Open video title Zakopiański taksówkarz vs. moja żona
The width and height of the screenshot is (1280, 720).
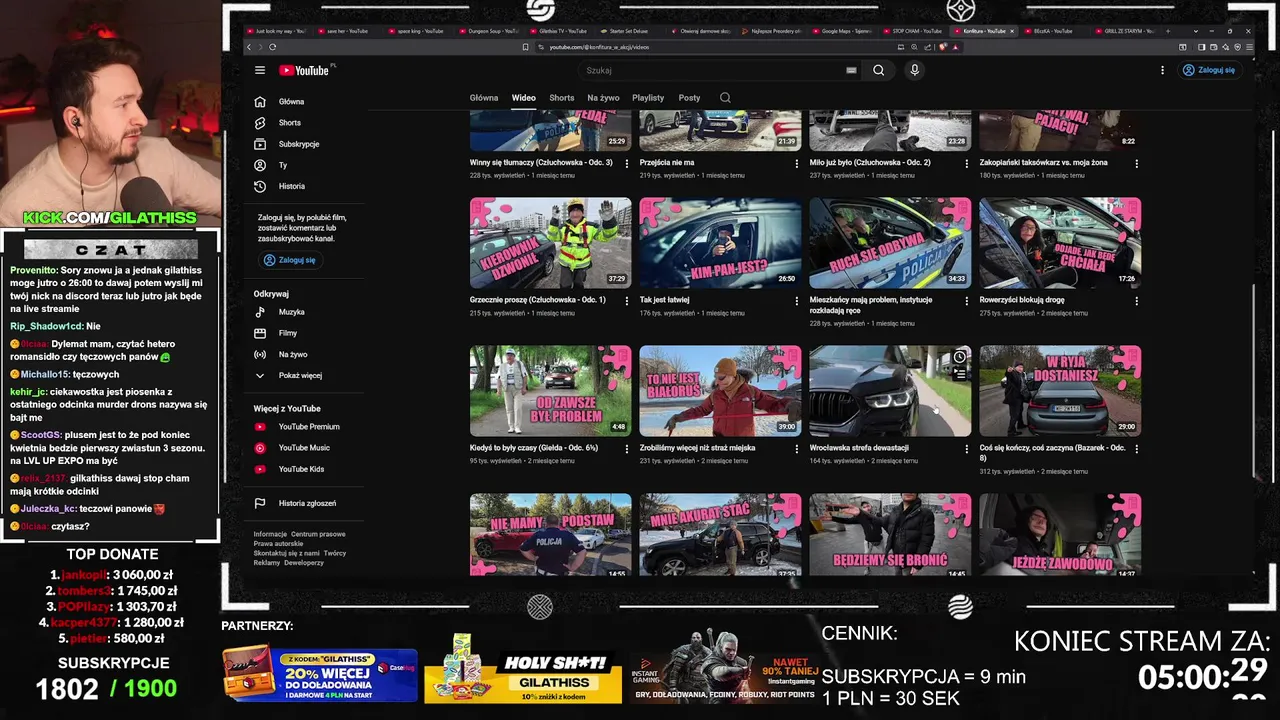[1043, 162]
